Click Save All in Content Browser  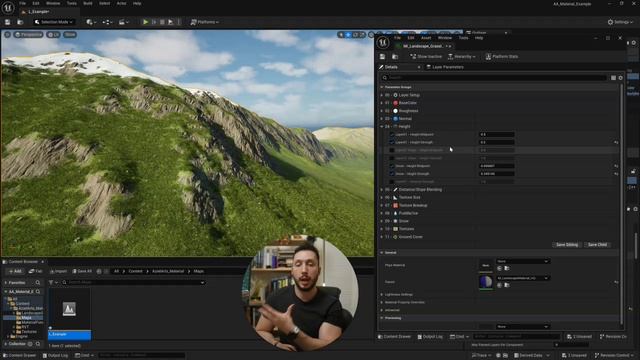(82, 271)
